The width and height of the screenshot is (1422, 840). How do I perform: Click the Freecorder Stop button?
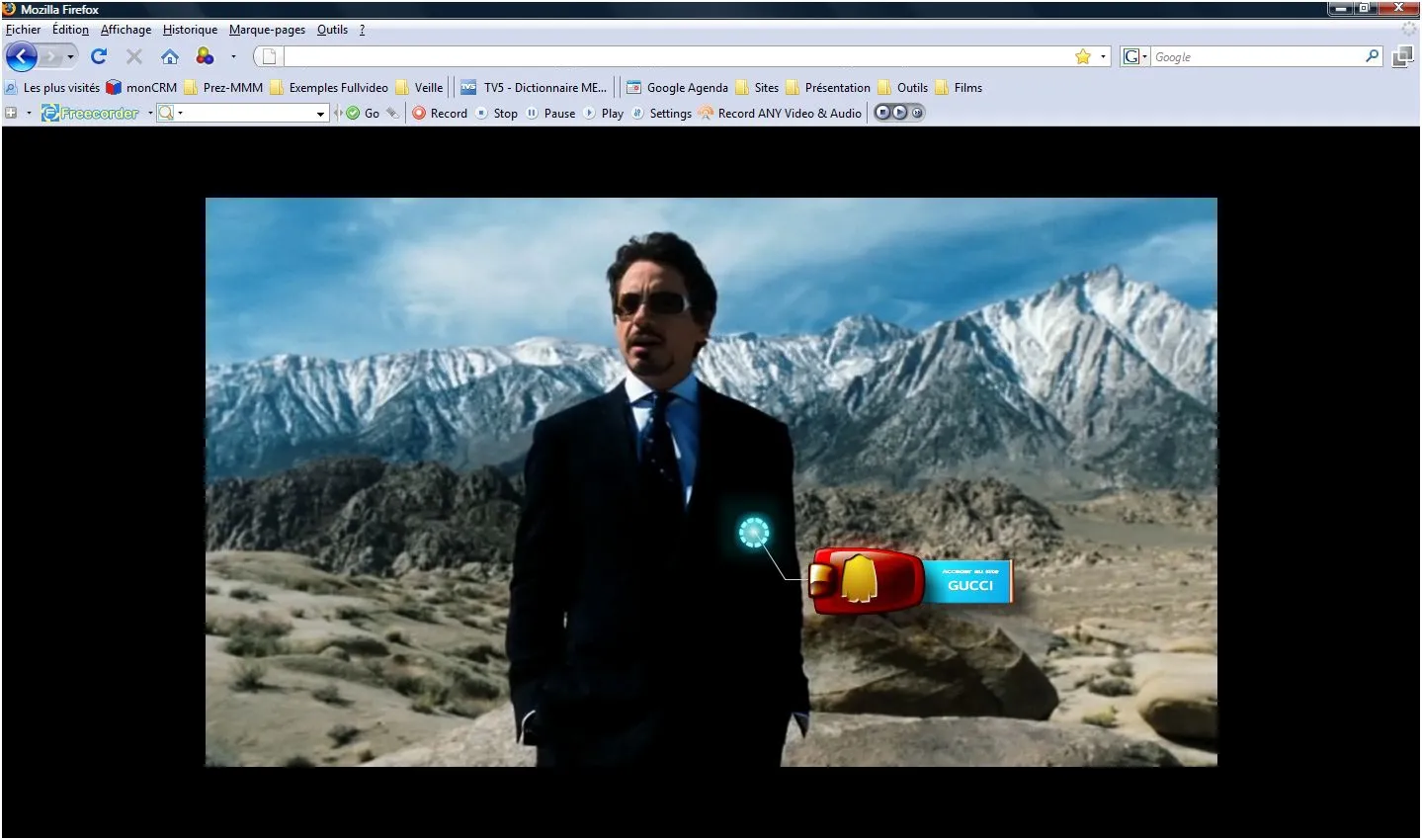496,114
